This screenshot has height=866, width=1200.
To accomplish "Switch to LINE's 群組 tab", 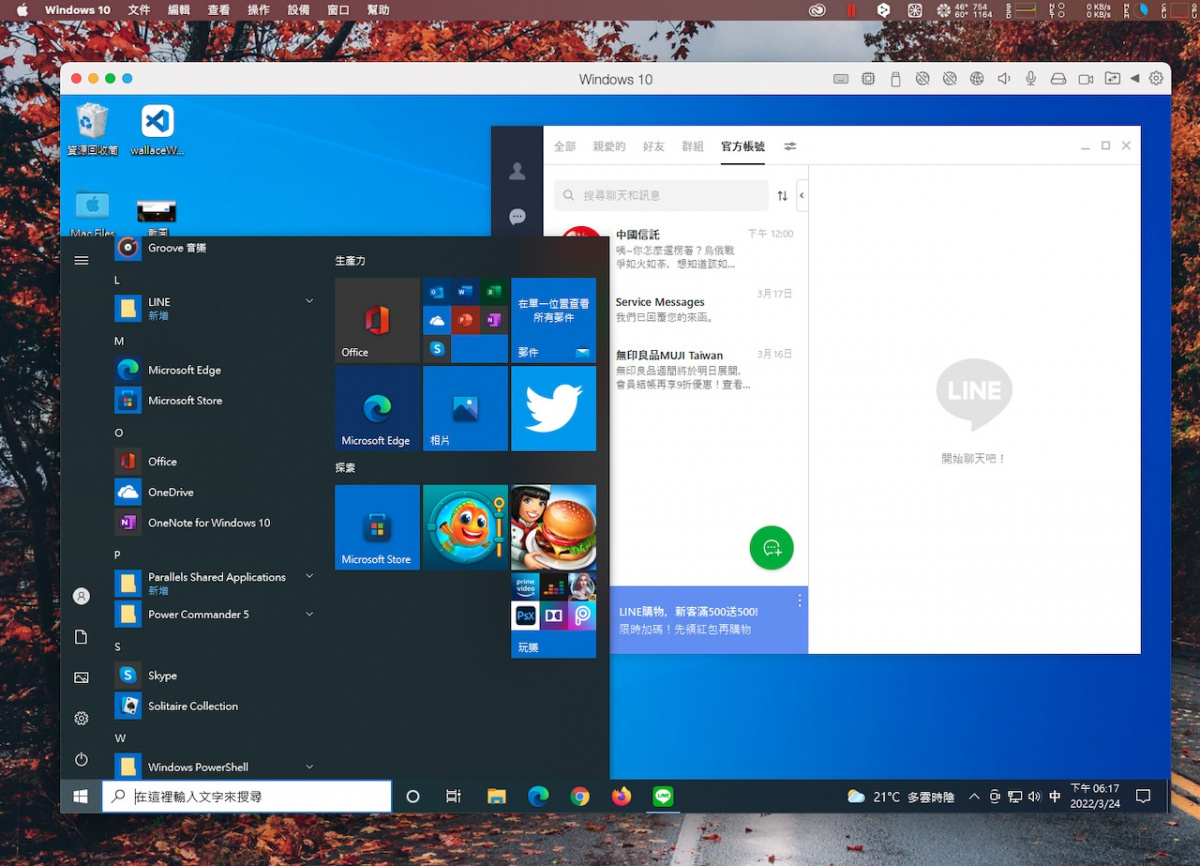I will [x=693, y=146].
